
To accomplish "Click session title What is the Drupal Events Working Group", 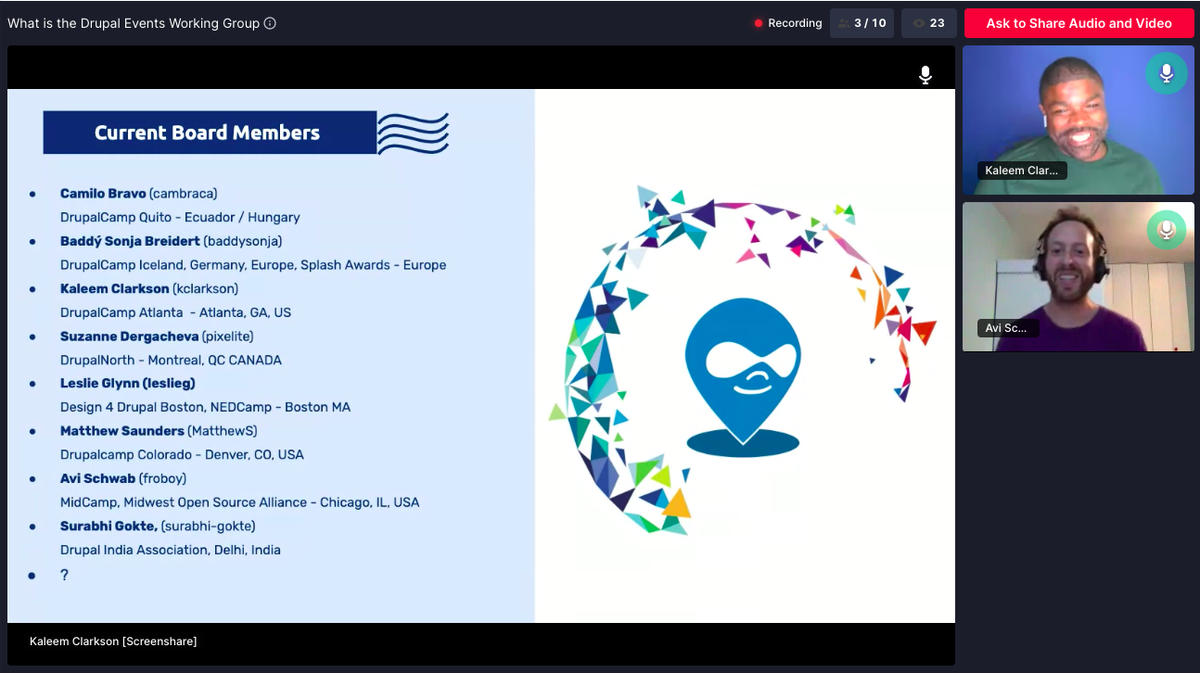I will coord(133,23).
